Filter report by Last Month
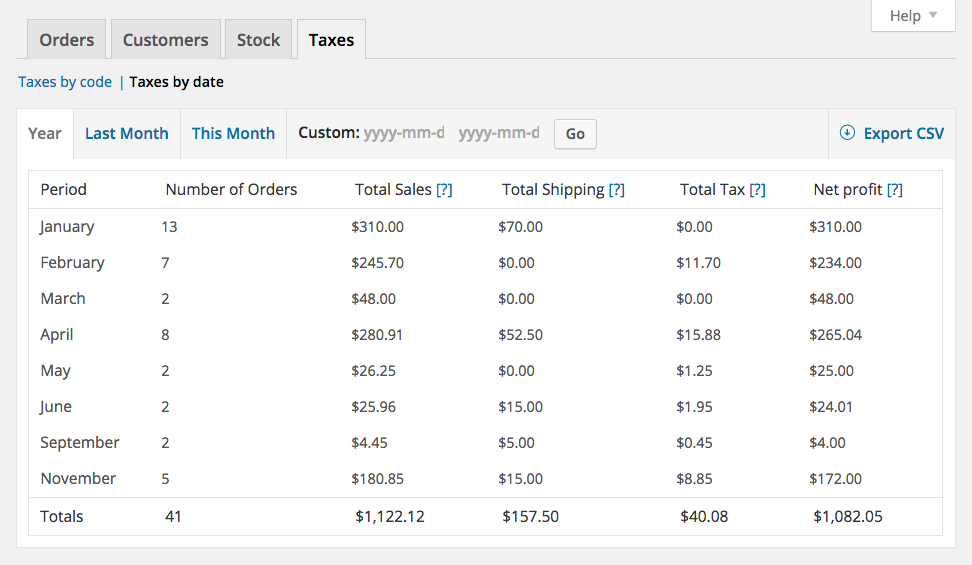Viewport: 972px width, 565px height. pos(127,133)
